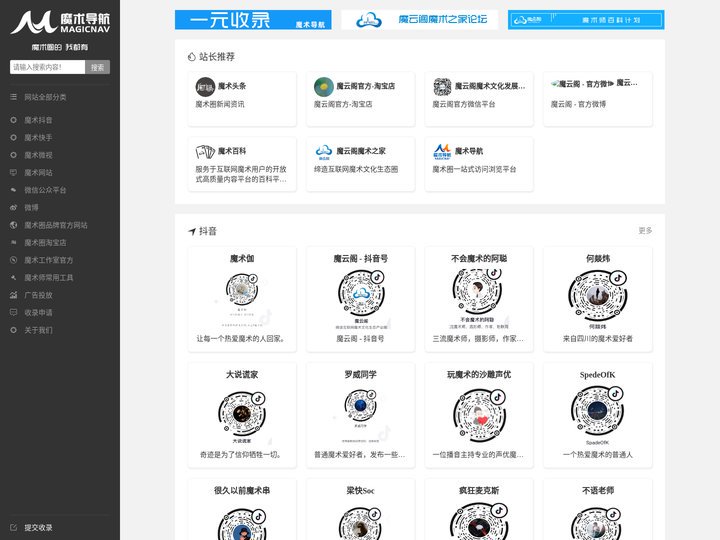Focus the sidebar search input field

click(47, 67)
